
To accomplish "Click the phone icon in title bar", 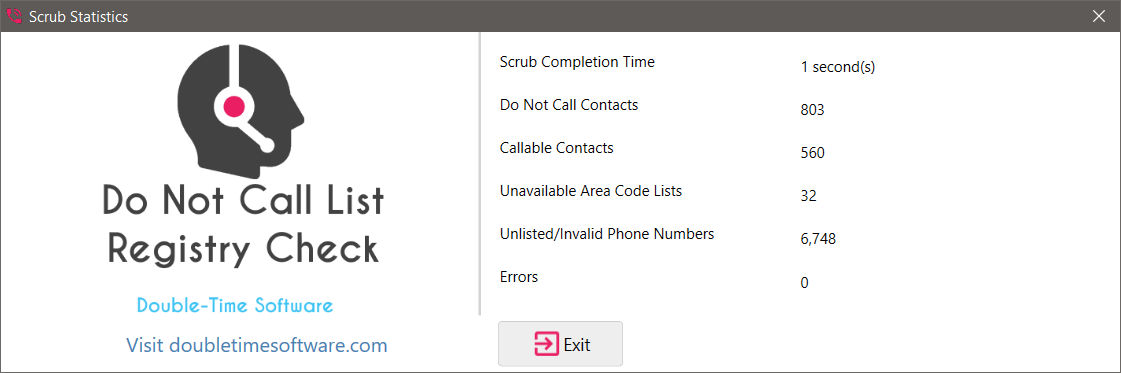I will 14,16.
